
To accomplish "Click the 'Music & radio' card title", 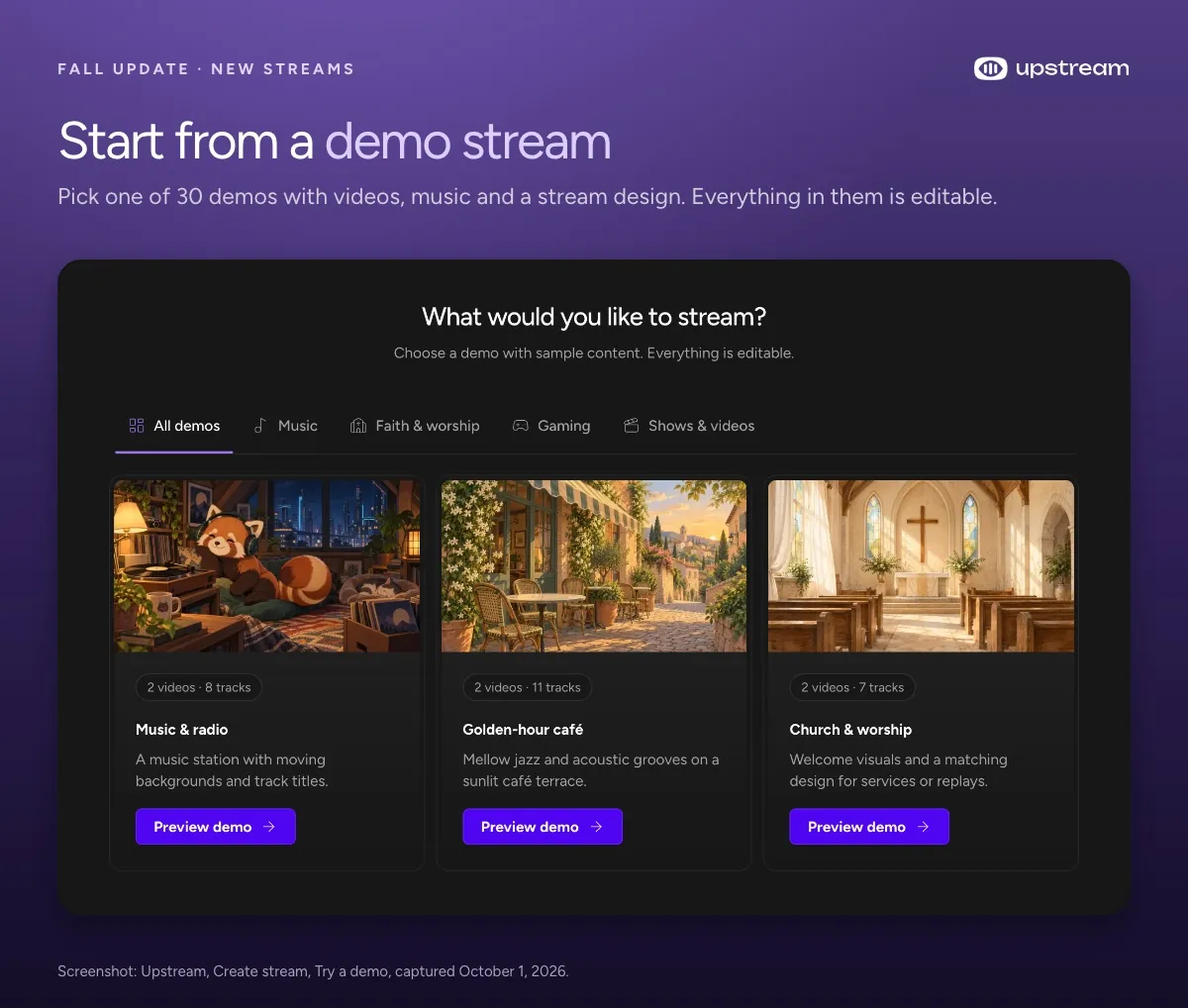I will tap(182, 730).
